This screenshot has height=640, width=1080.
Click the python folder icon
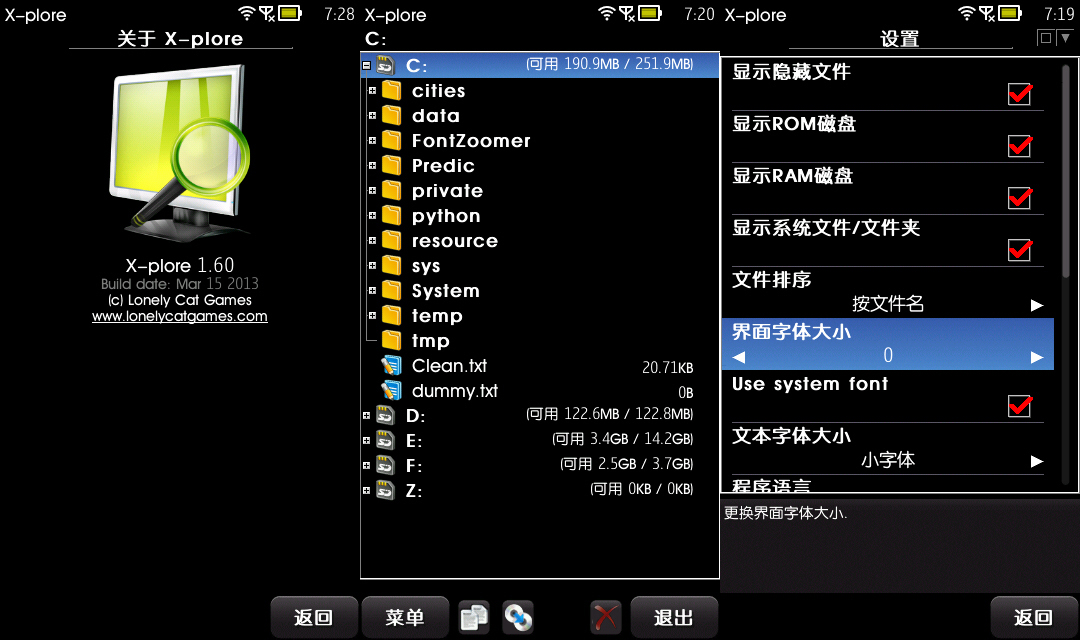(391, 216)
